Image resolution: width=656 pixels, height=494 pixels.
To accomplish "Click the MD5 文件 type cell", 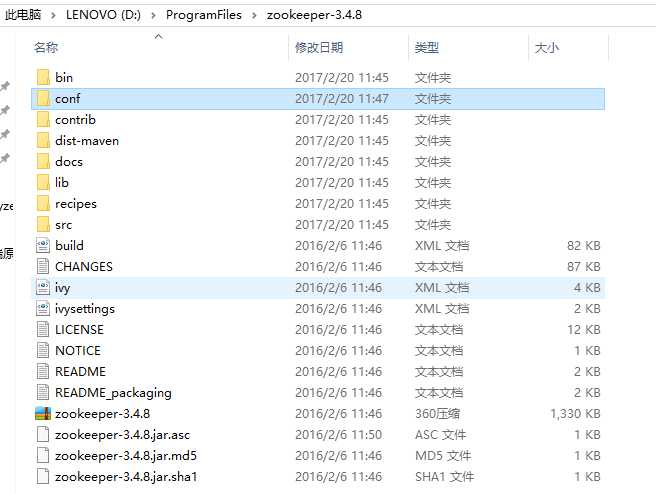I will click(x=443, y=456).
